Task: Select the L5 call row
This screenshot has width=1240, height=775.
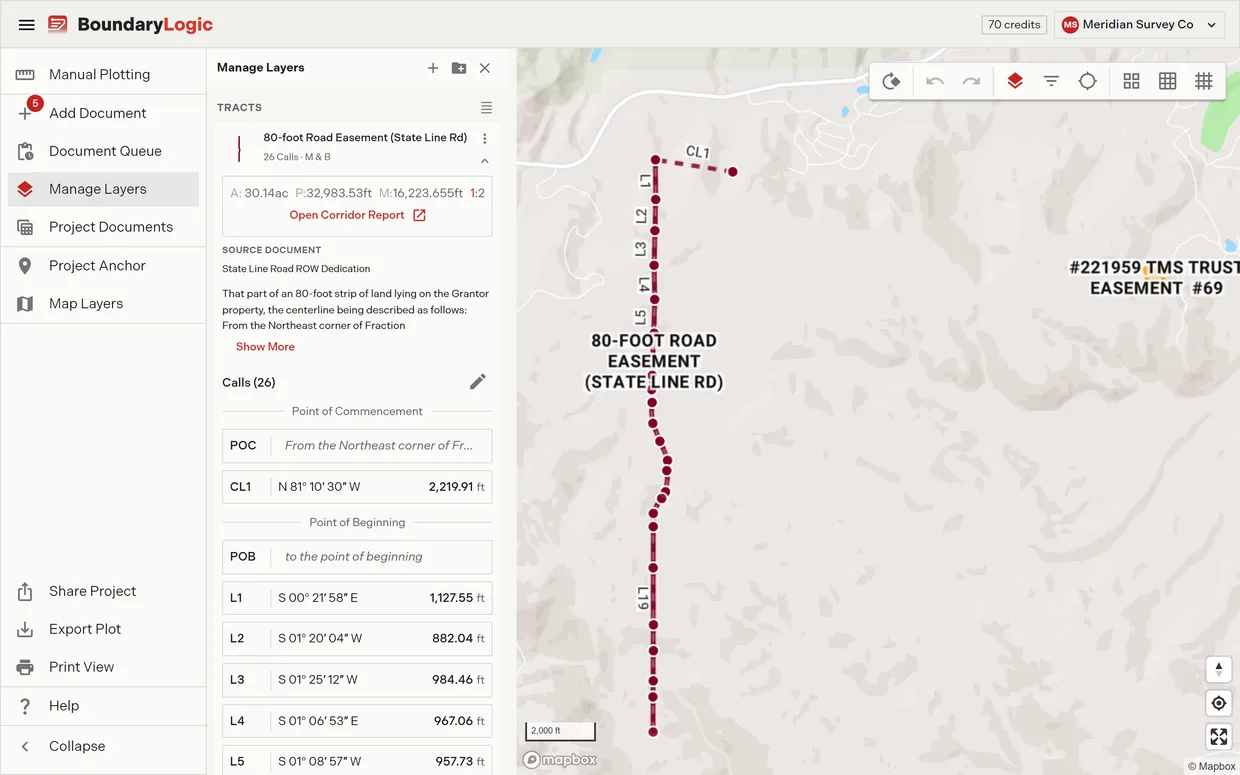Action: [x=357, y=760]
